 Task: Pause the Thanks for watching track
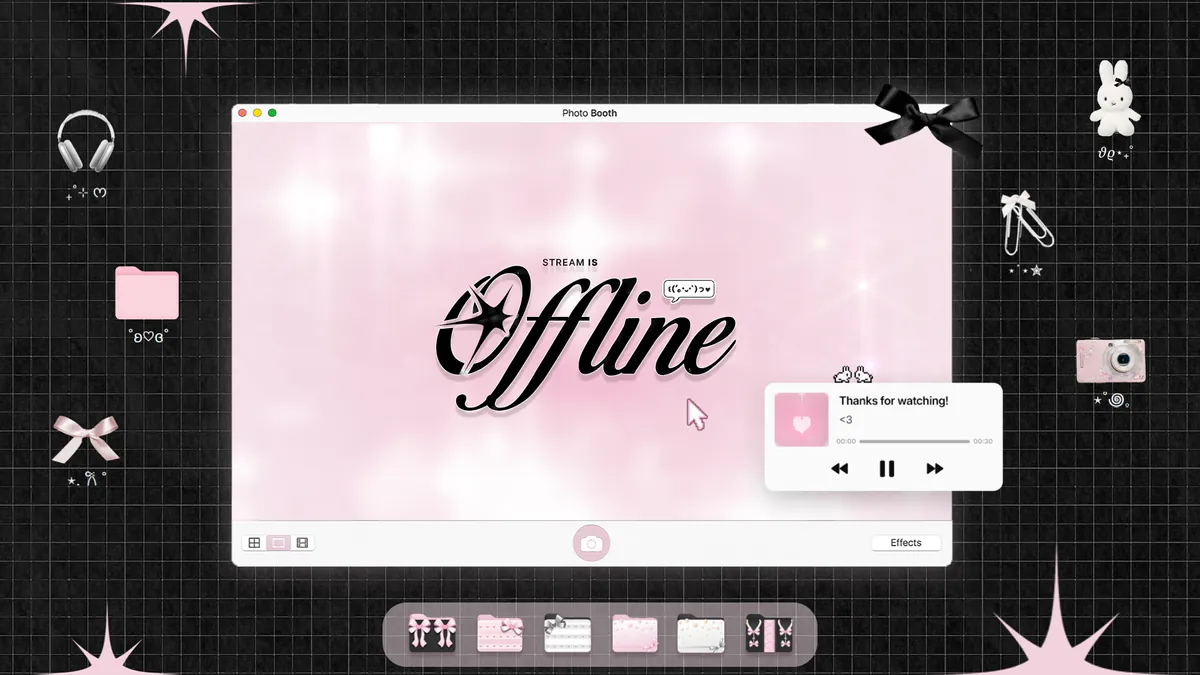(887, 468)
